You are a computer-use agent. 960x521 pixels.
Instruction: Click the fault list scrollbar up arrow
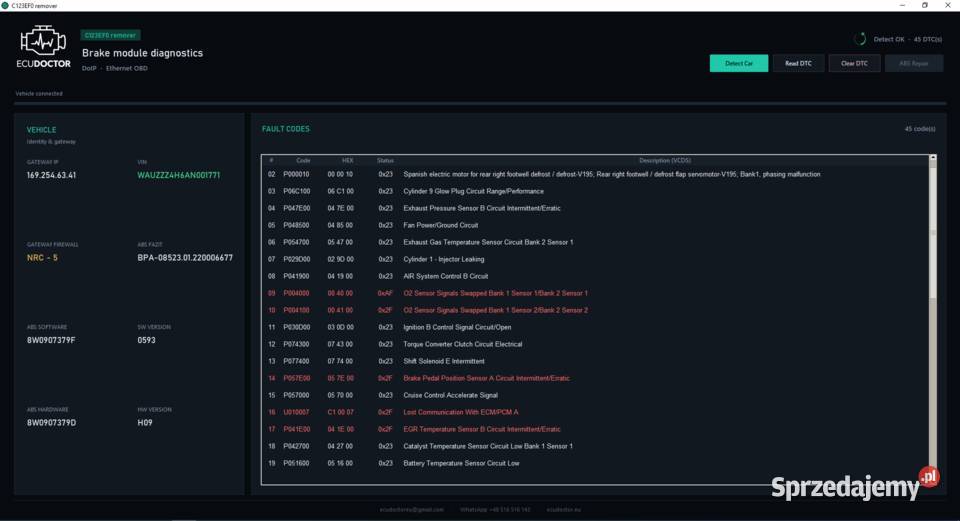pyautogui.click(x=932, y=158)
